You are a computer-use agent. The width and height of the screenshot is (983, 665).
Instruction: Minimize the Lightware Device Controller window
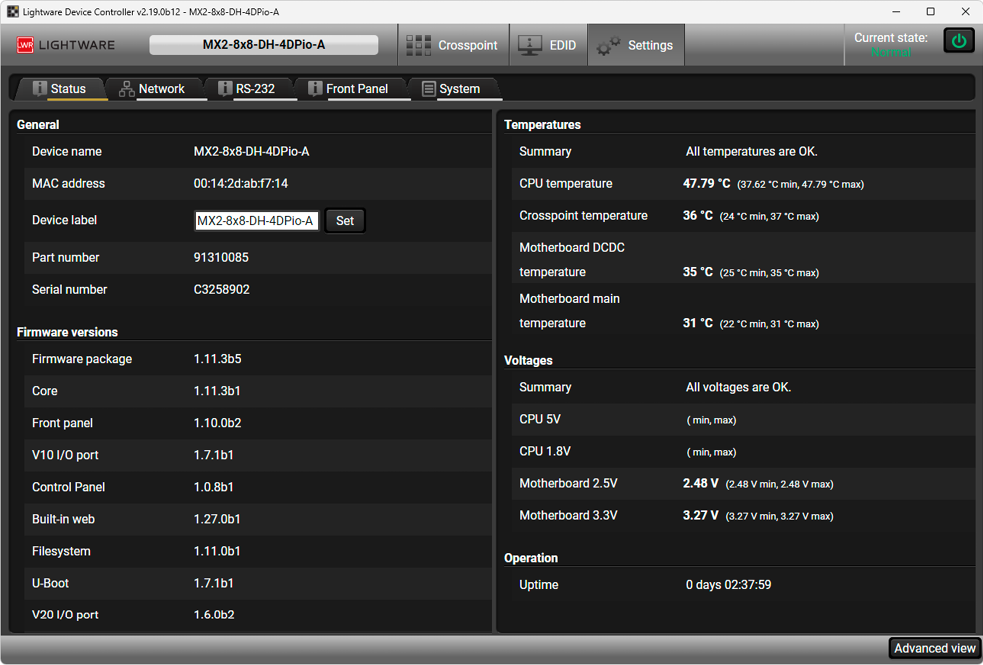[894, 11]
